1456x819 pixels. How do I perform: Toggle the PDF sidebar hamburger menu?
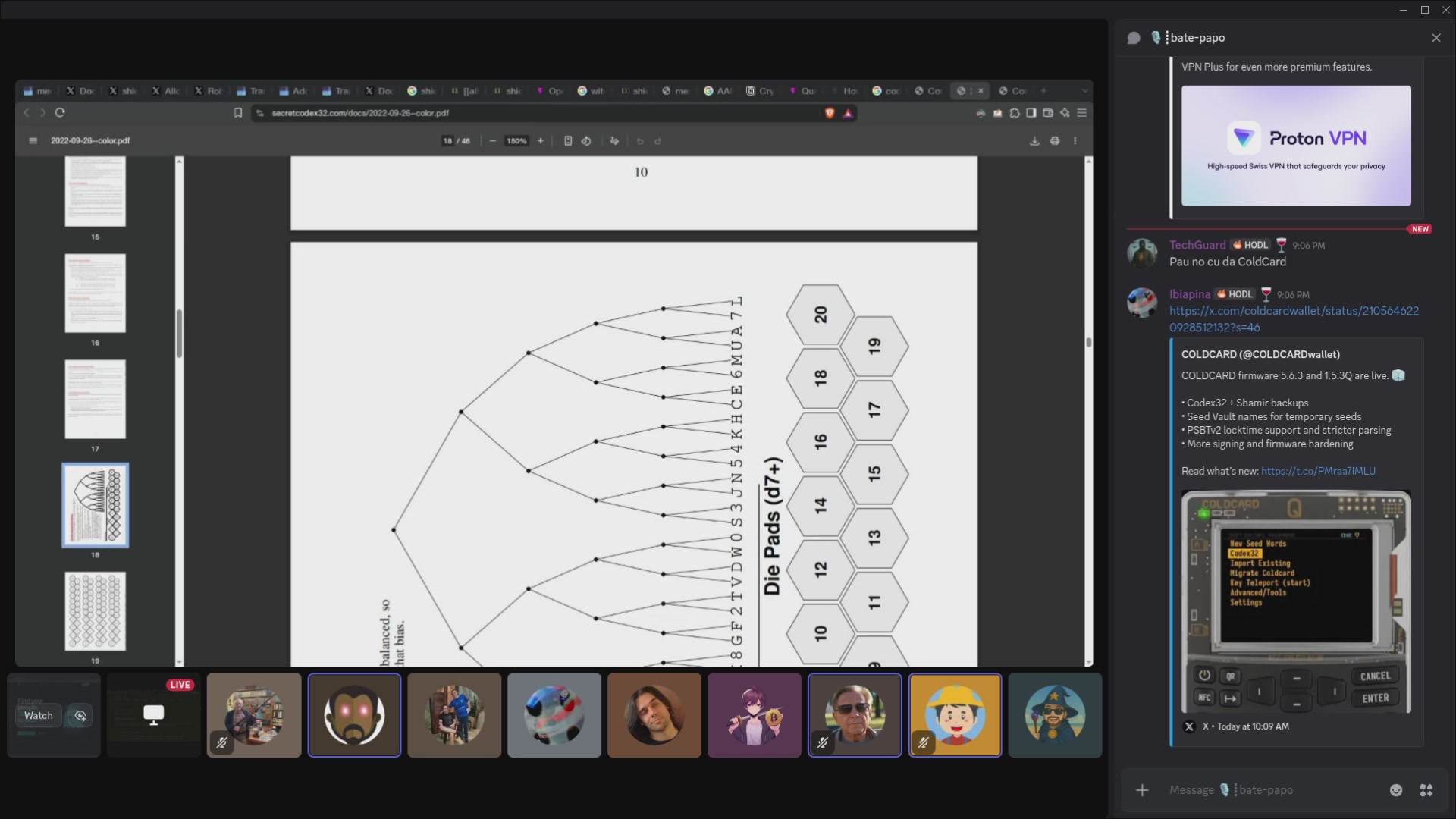33,141
